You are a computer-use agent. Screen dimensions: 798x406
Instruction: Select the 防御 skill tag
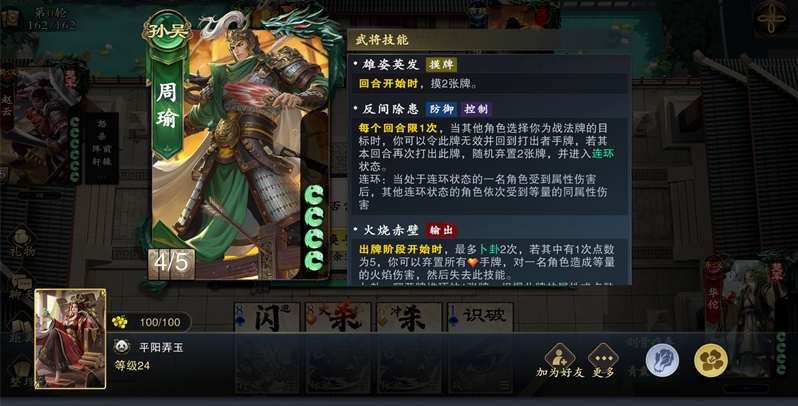[441, 109]
